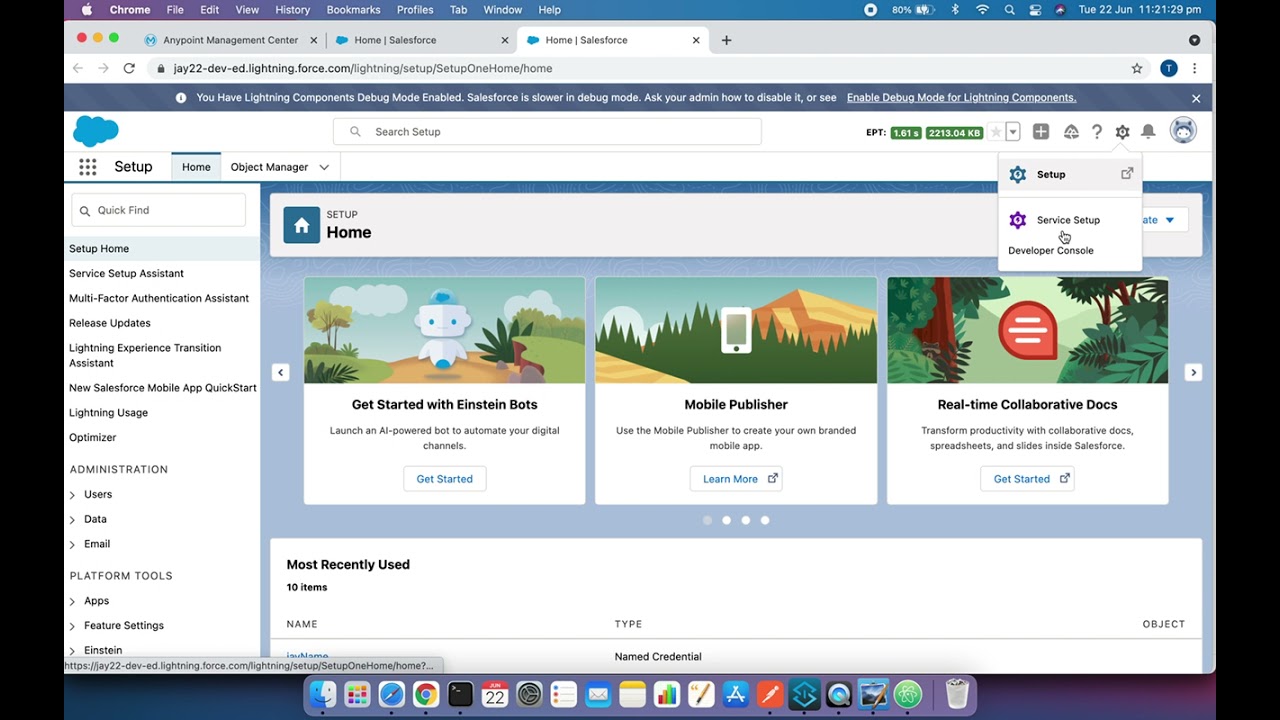Screen dimensions: 1280x720
Task: Open Finder from the Dock
Action: [322, 693]
